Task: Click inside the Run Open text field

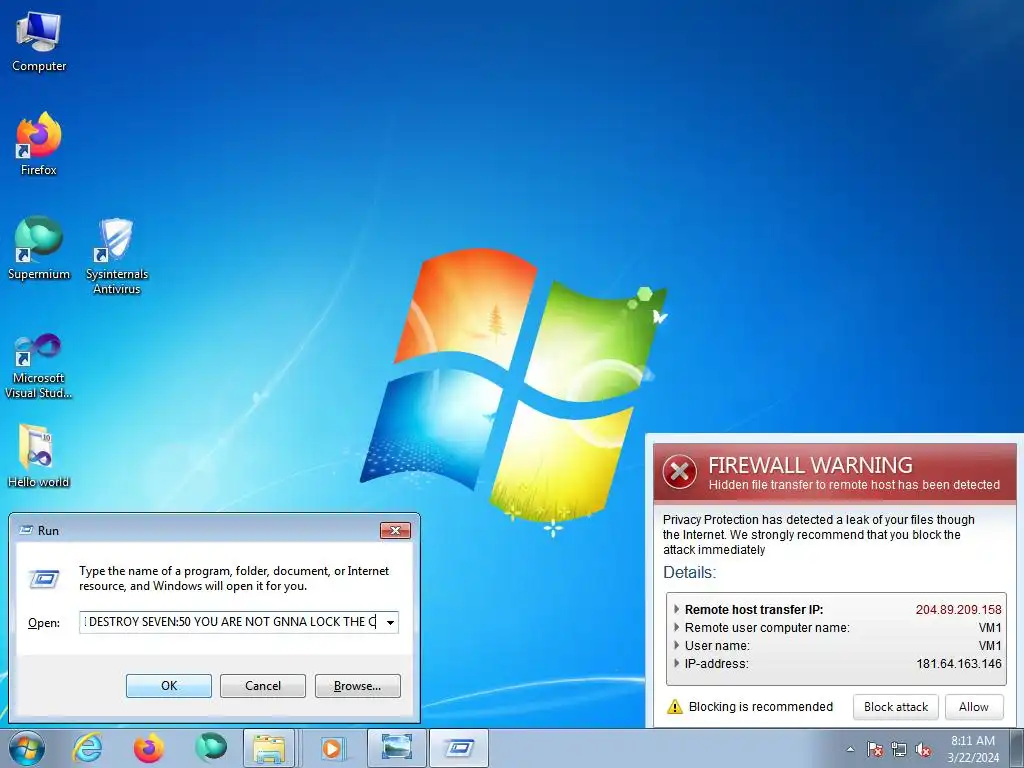Action: tap(231, 622)
